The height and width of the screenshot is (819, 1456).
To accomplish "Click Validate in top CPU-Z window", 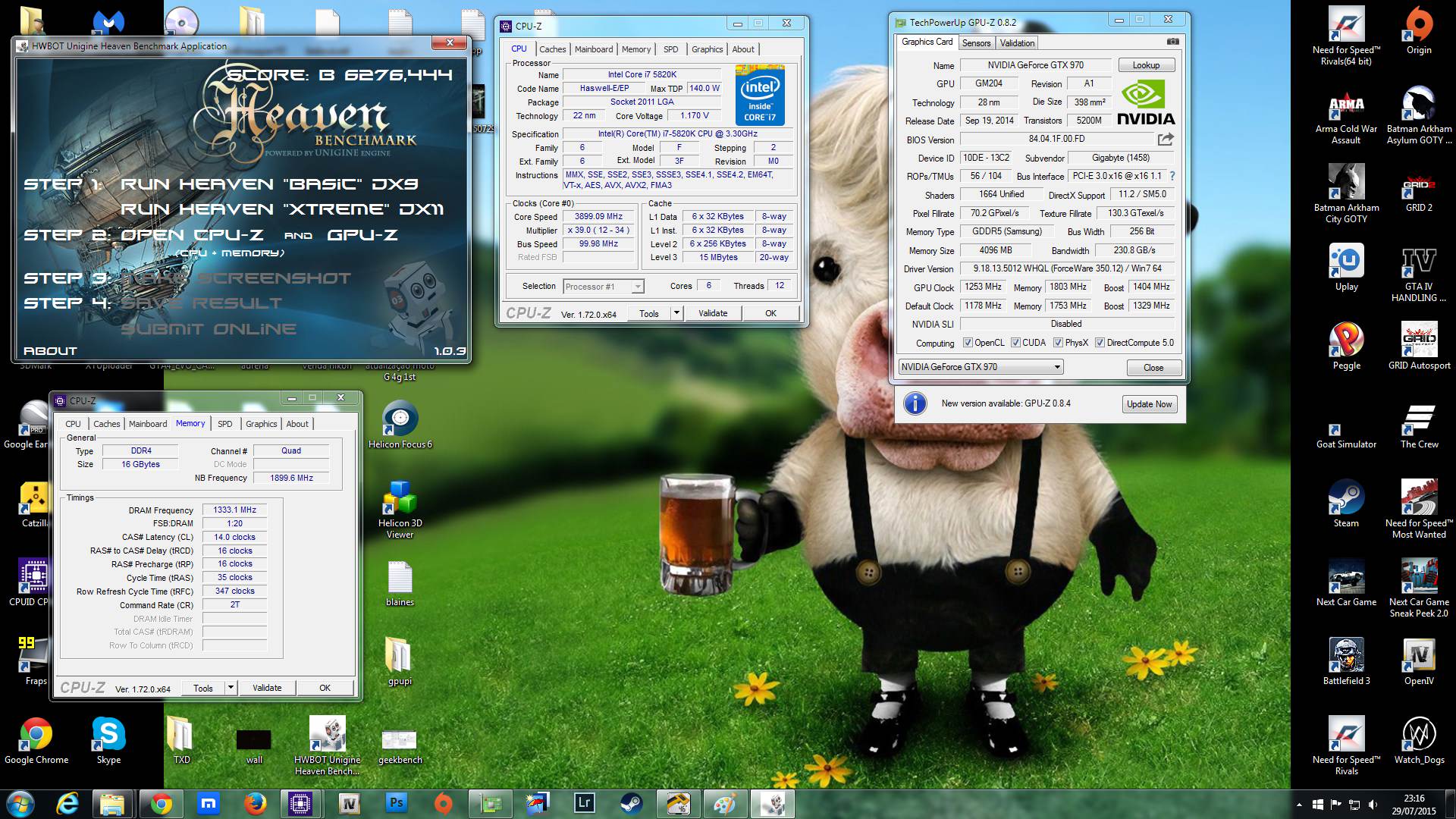I will click(713, 313).
